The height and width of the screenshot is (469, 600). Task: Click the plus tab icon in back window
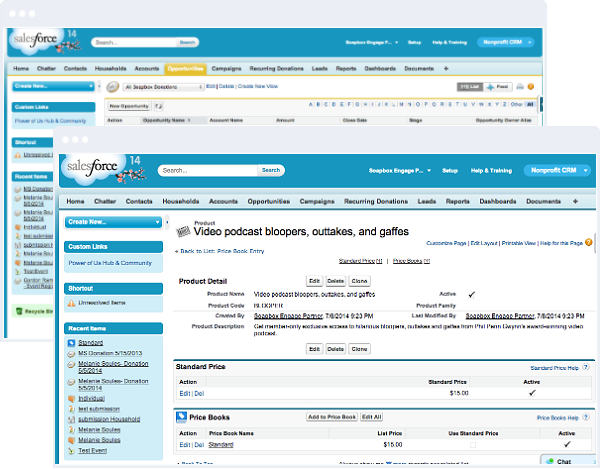[x=446, y=68]
